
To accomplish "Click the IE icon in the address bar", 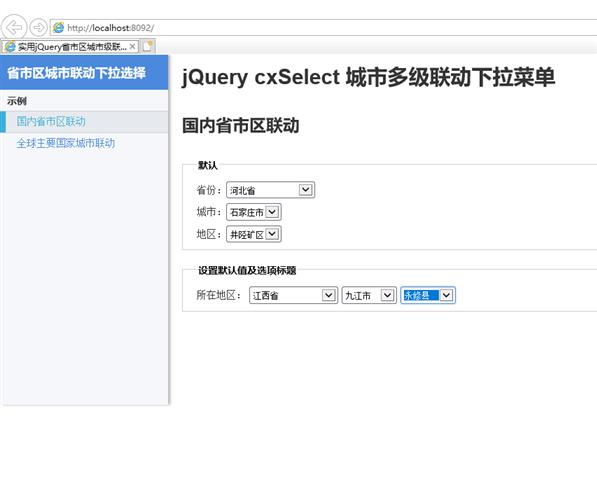I will tap(58, 27).
